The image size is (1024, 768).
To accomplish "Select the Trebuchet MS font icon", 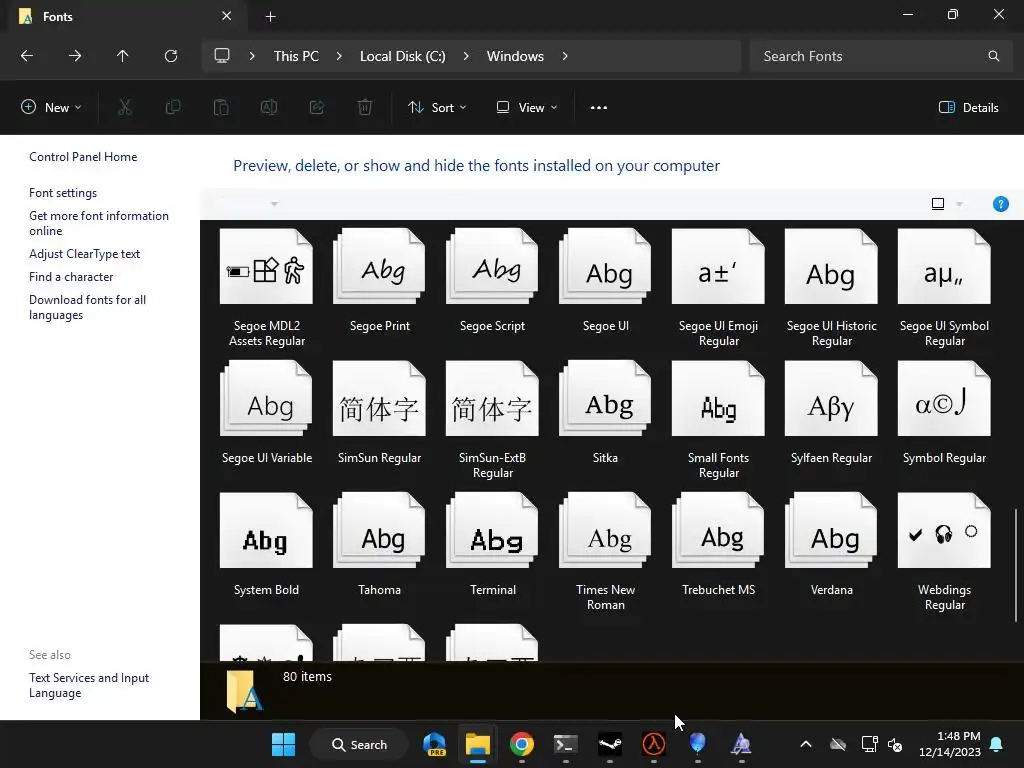I will click(x=718, y=530).
